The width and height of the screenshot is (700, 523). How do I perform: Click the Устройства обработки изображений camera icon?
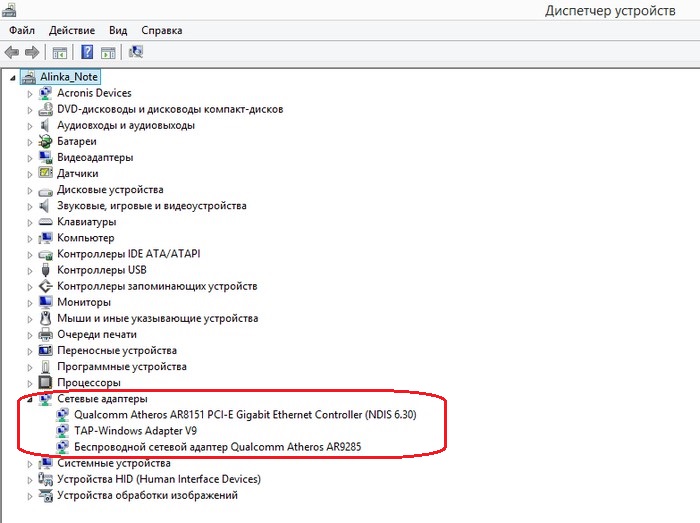click(45, 495)
